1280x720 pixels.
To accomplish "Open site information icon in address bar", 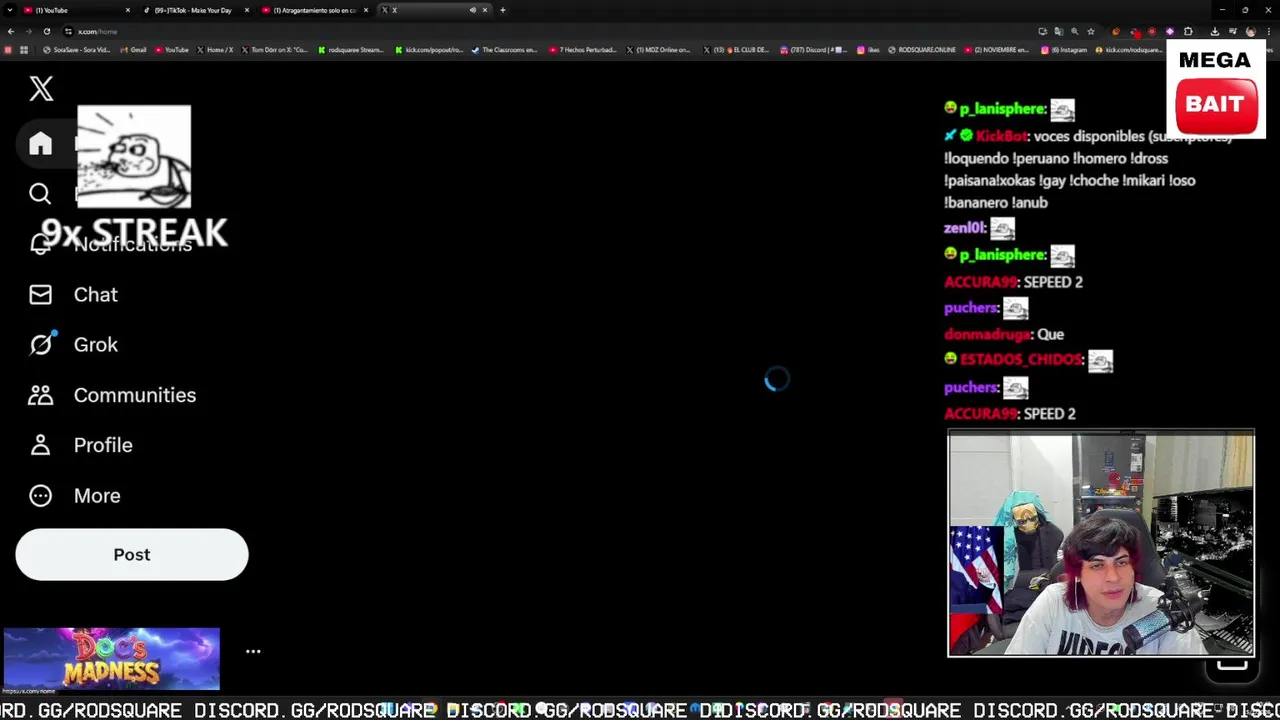I will coord(68,31).
